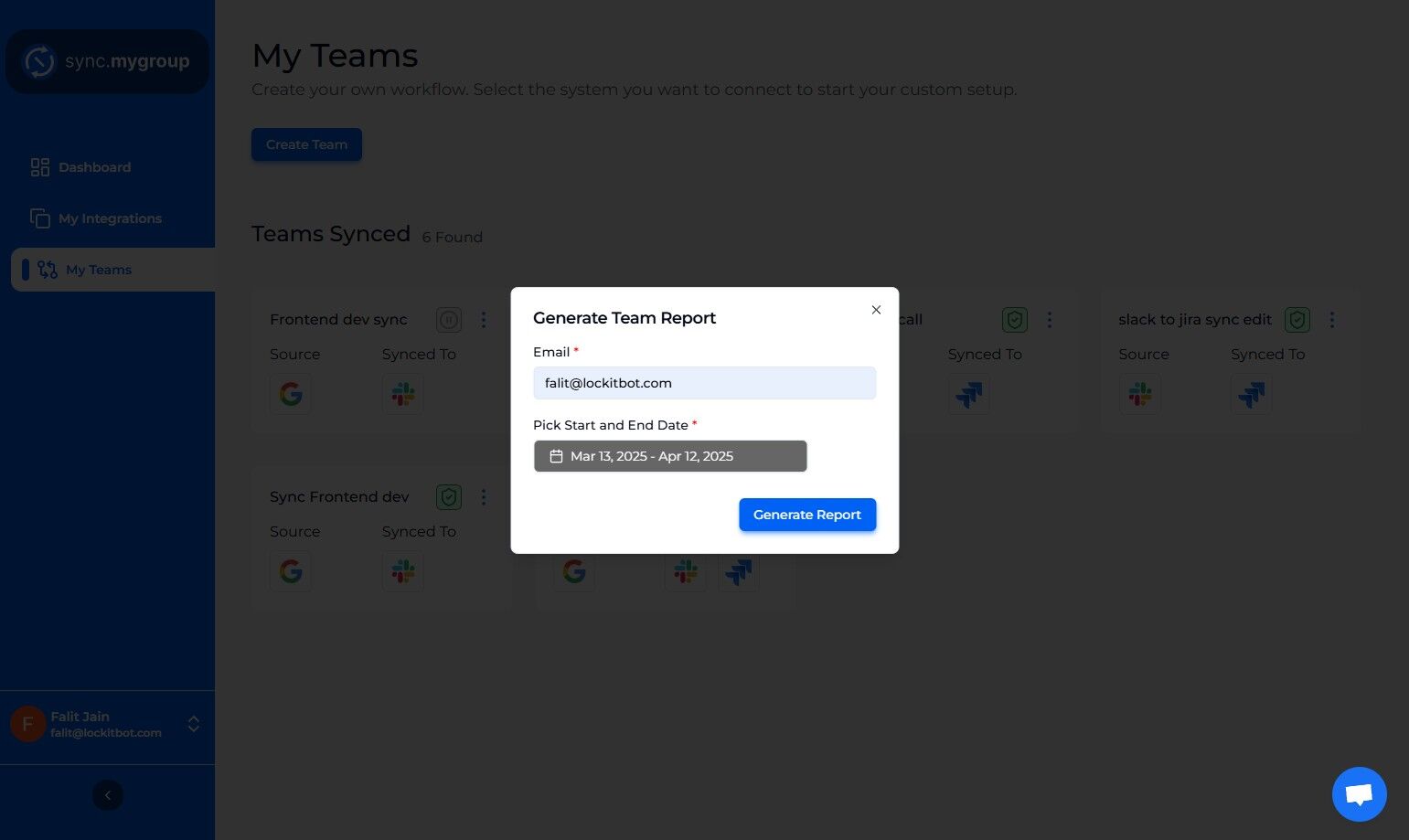This screenshot has width=1409, height=840.
Task: Collapse the sidebar with the arrow button
Action: click(108, 795)
